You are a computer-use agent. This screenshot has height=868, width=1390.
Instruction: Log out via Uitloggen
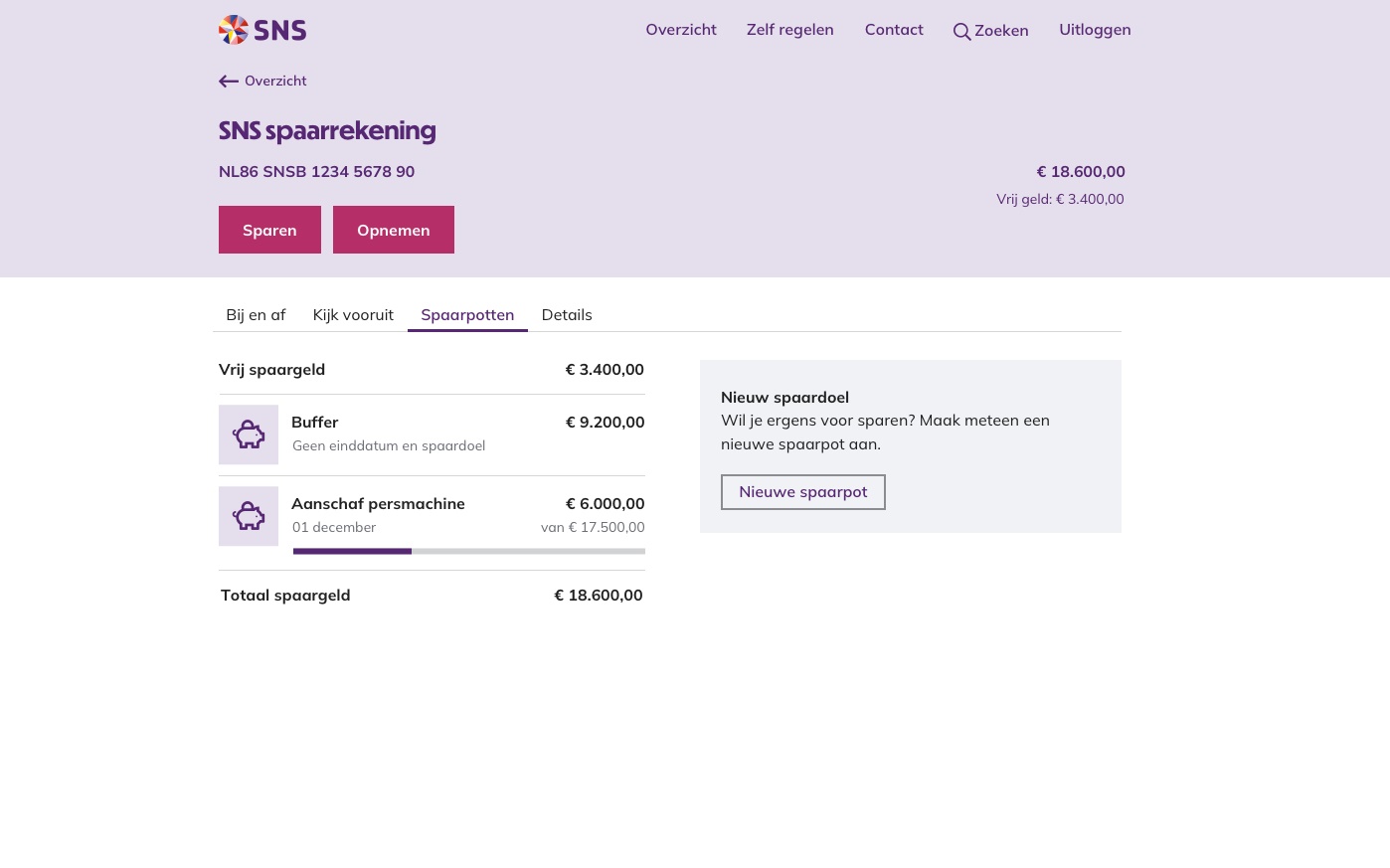[1095, 30]
